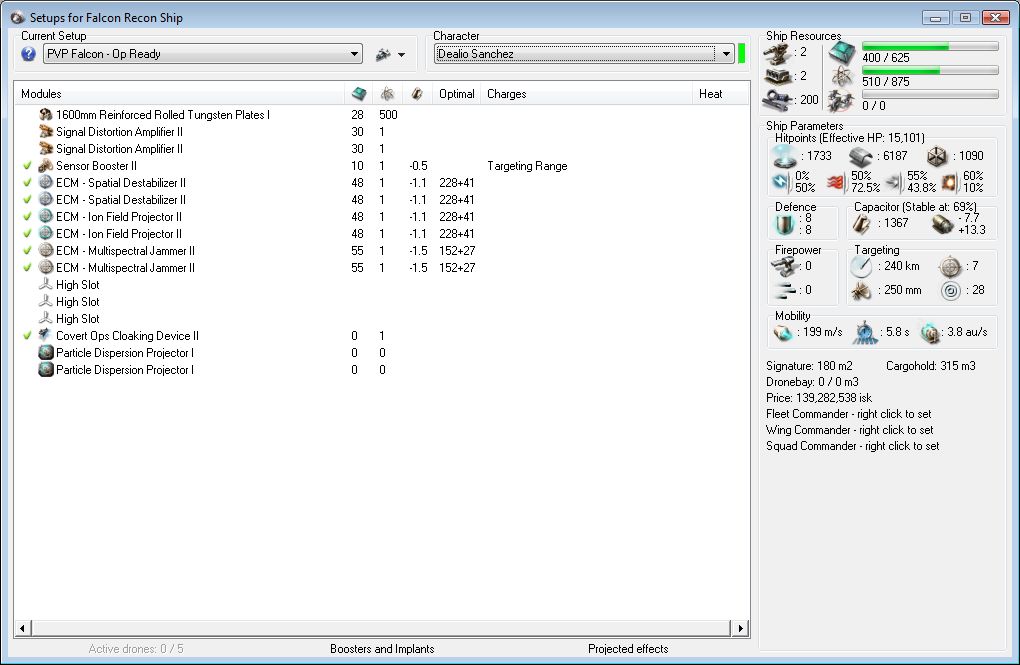Image resolution: width=1020 pixels, height=665 pixels.
Task: Click the max locked targets icon showing 7
Action: click(950, 266)
